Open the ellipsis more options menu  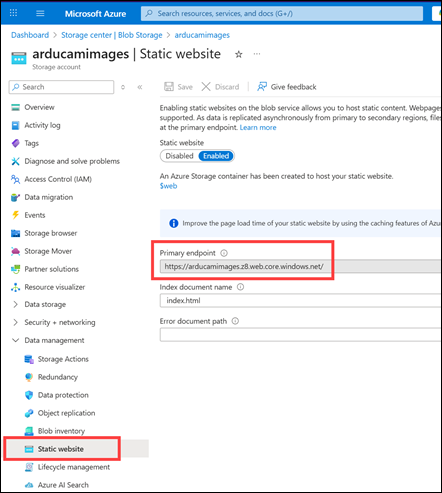pos(257,54)
